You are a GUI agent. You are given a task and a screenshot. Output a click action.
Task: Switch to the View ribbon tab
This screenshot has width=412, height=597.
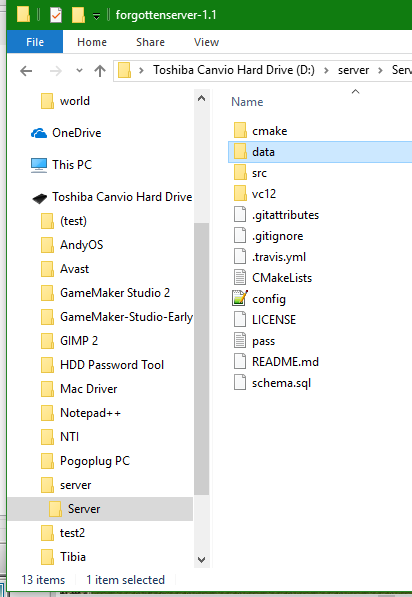pos(206,42)
